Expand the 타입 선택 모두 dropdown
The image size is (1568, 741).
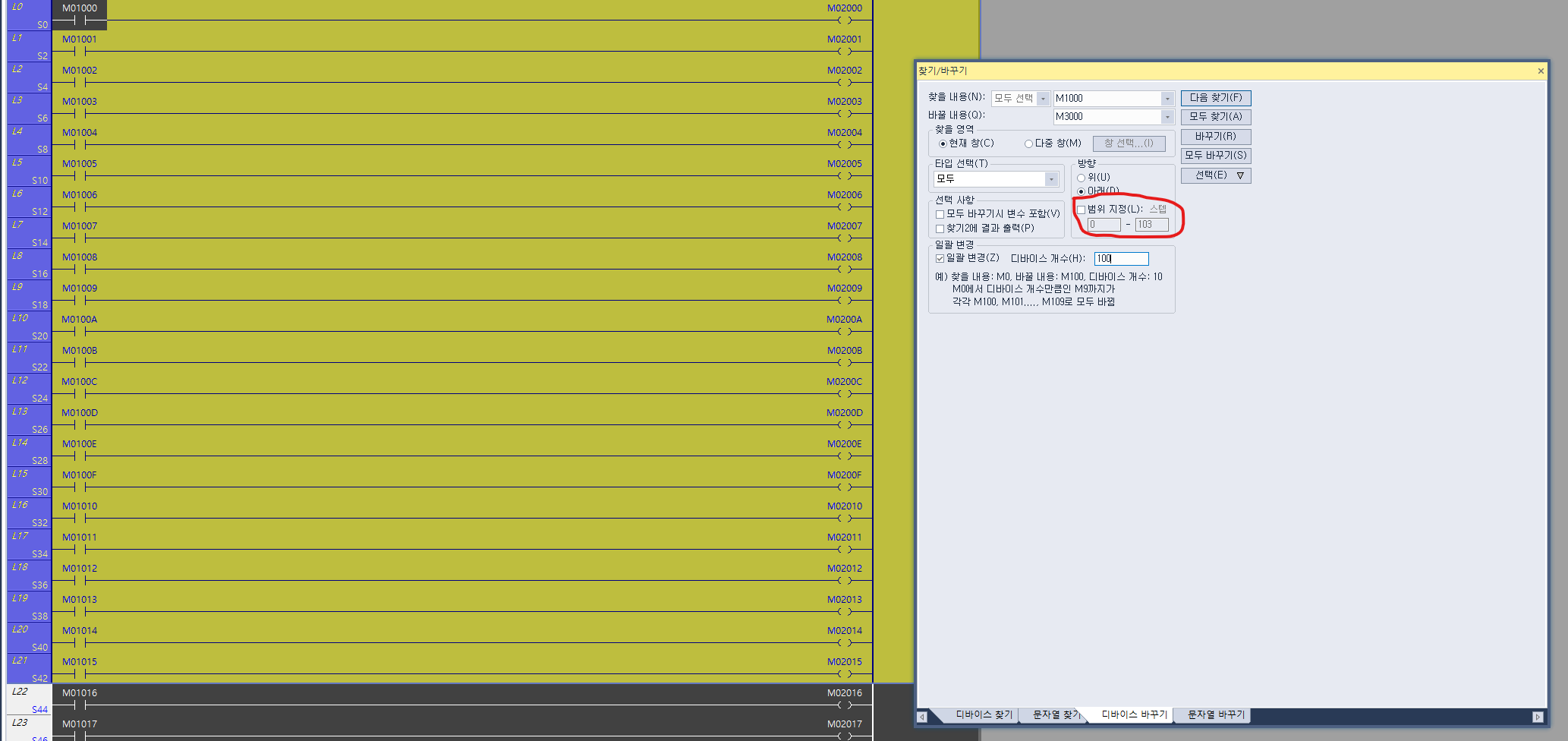(1052, 178)
